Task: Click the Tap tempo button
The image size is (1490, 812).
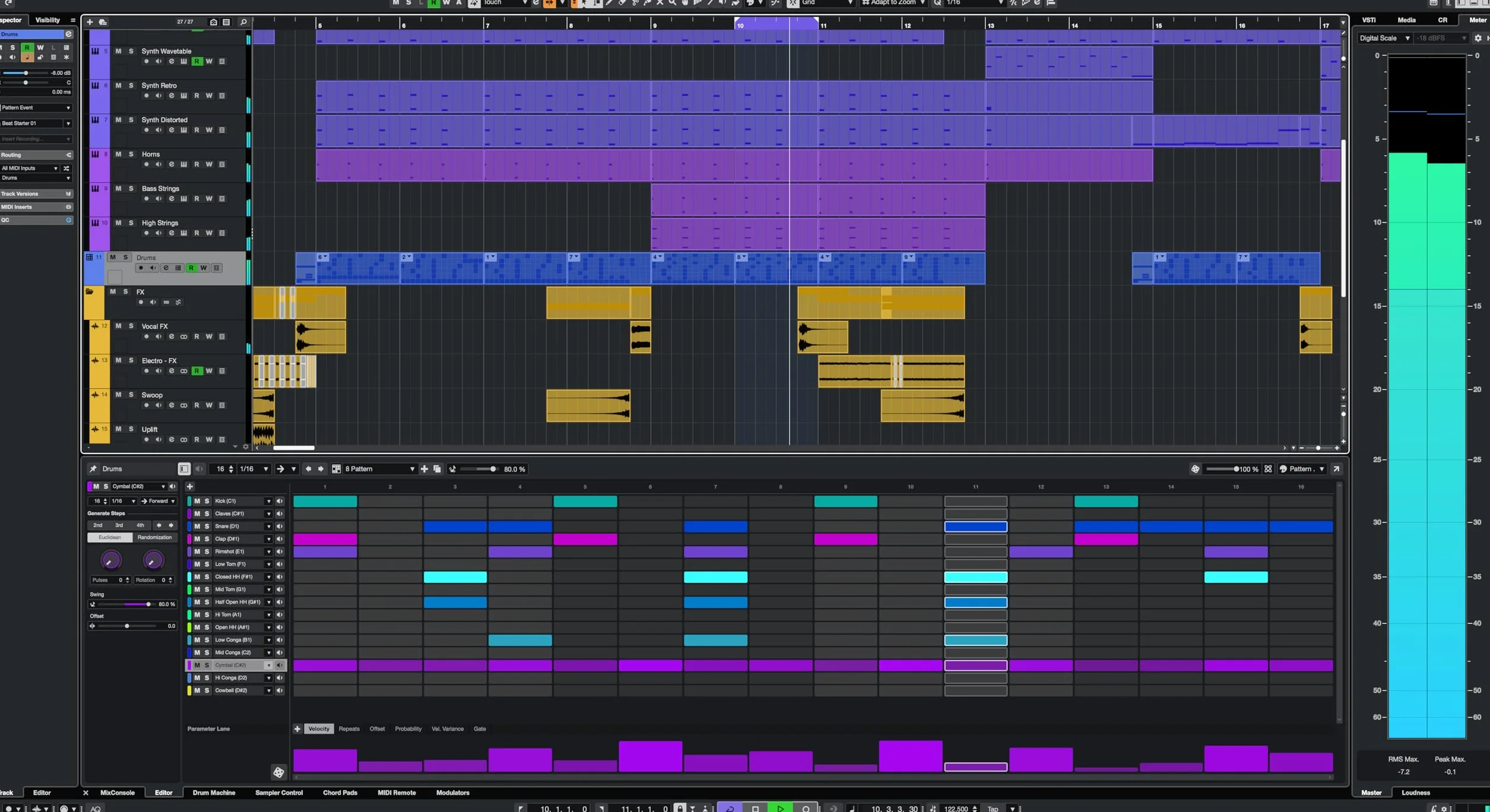Action: 993,808
